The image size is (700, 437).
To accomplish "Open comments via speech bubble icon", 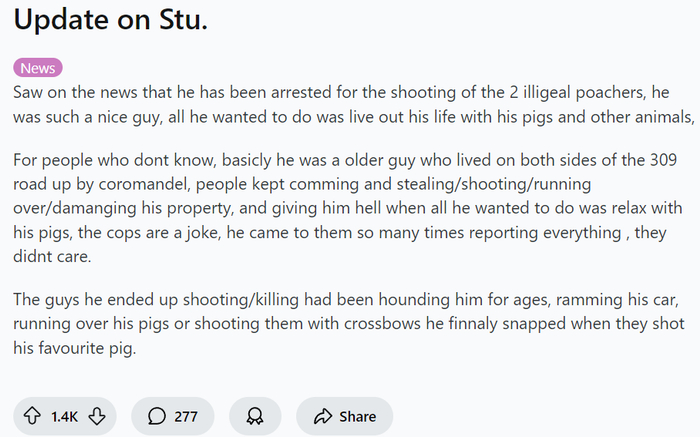I will coord(156,416).
